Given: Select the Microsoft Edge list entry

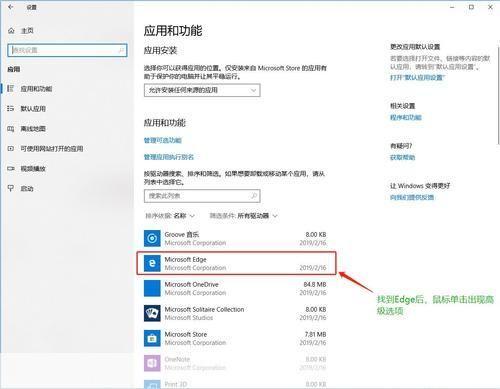Looking at the screenshot, I should click(x=236, y=263).
